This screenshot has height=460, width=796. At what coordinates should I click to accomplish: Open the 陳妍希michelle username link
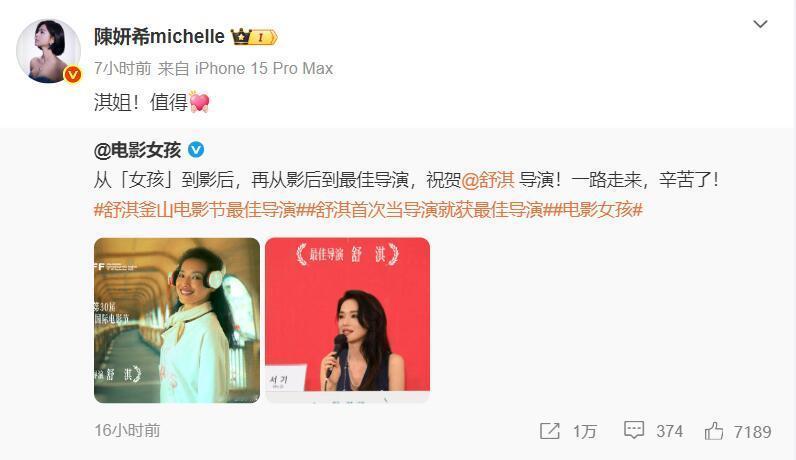click(x=159, y=37)
